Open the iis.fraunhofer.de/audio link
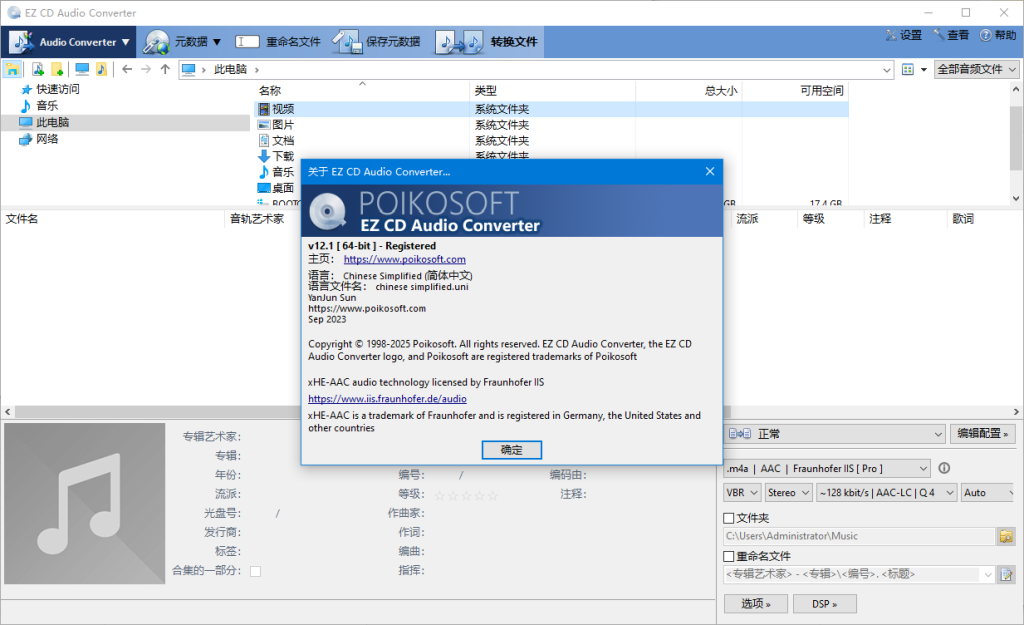This screenshot has height=625, width=1024. (387, 398)
